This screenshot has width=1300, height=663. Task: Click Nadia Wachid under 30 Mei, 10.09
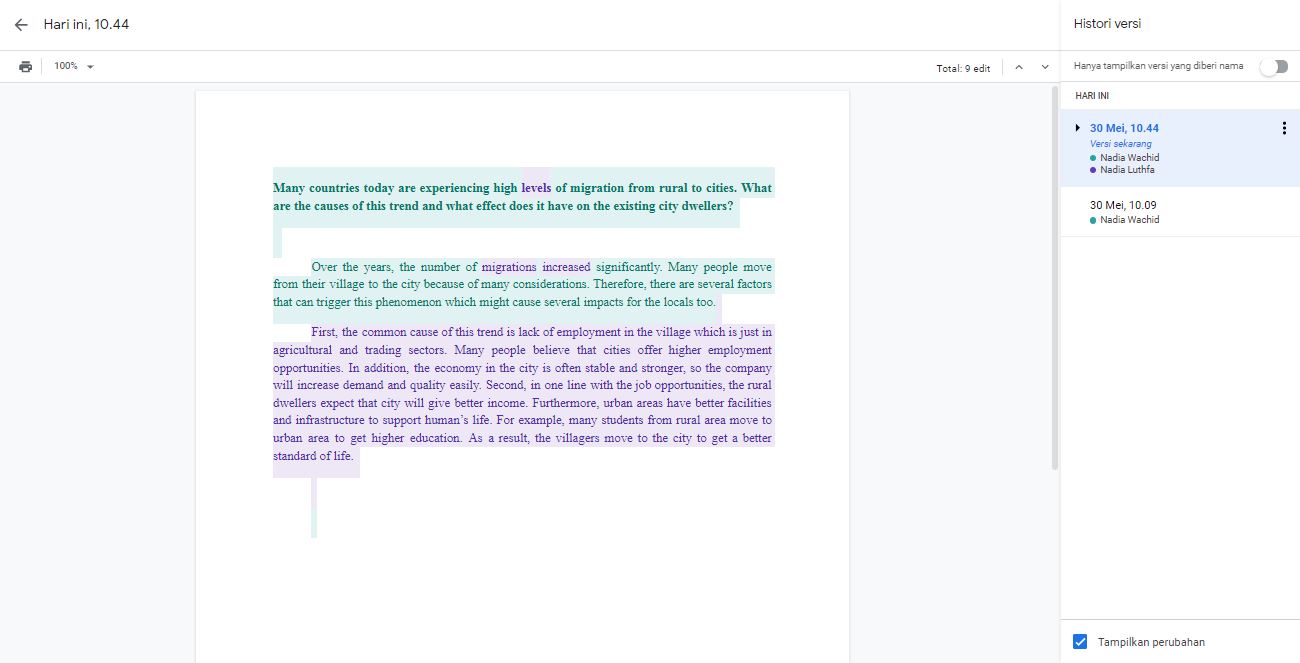(1130, 220)
